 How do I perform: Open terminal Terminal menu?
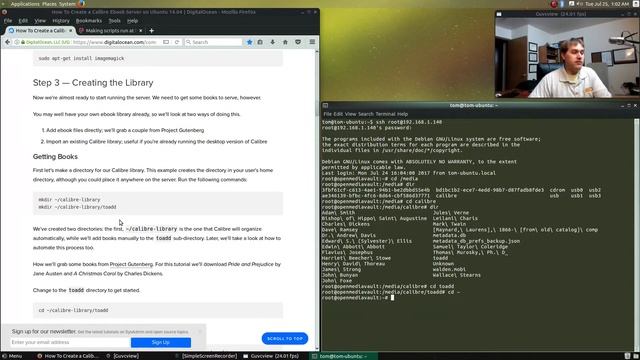coord(385,114)
